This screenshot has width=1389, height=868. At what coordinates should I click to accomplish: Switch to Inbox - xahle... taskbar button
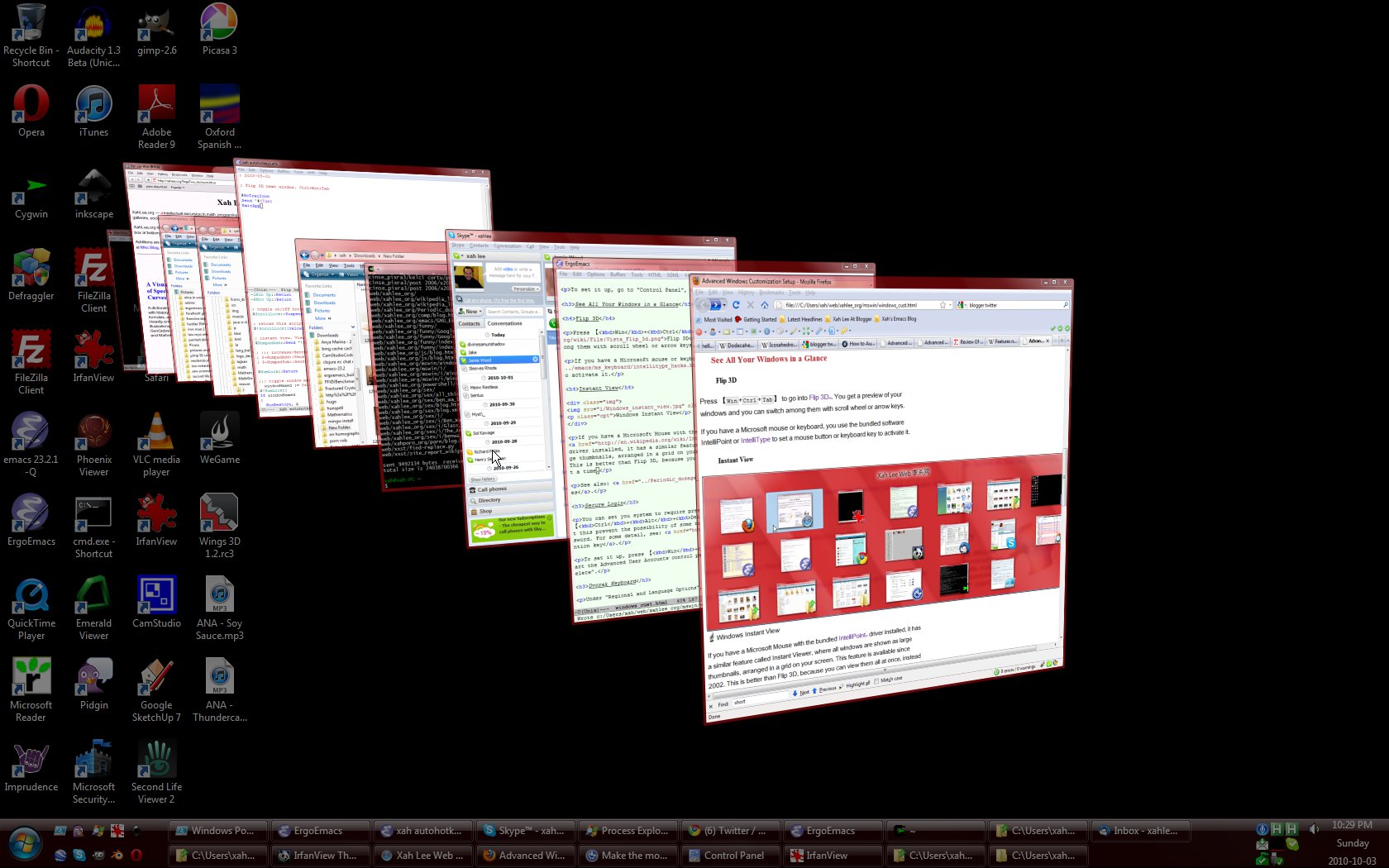point(1139,830)
